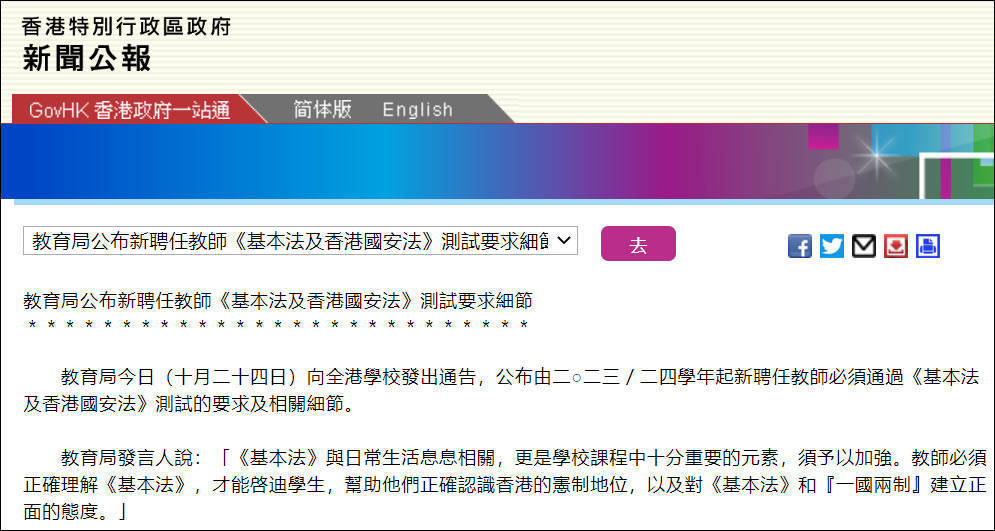Click the asterisk divider line under headline
Screen dimensions: 995x531
tap(277, 325)
